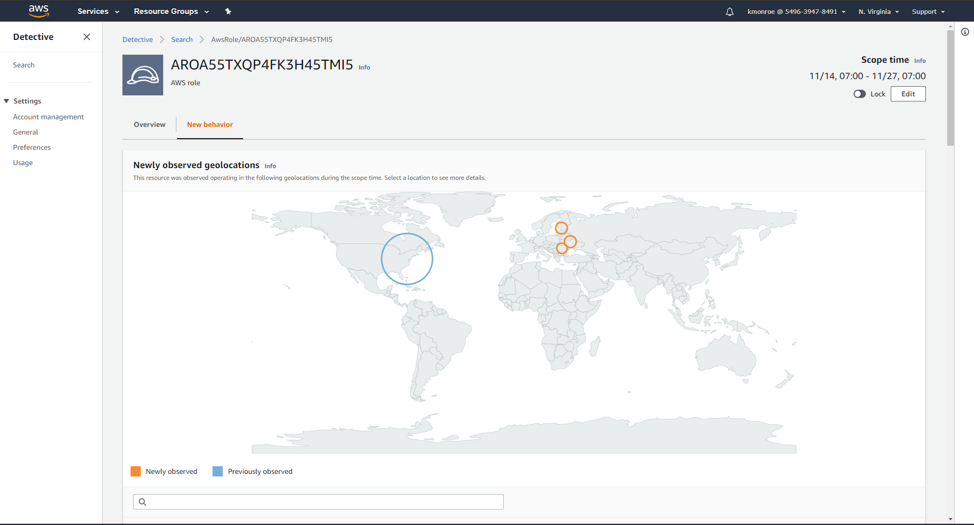The image size is (974, 525).
Task: Click the scrollbar down arrow
Action: coord(950,519)
